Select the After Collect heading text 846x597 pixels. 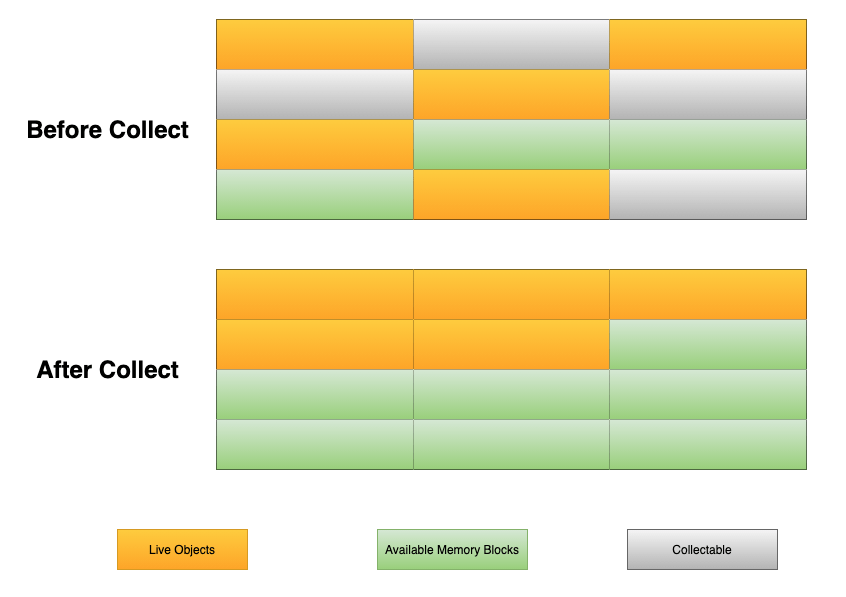click(108, 370)
